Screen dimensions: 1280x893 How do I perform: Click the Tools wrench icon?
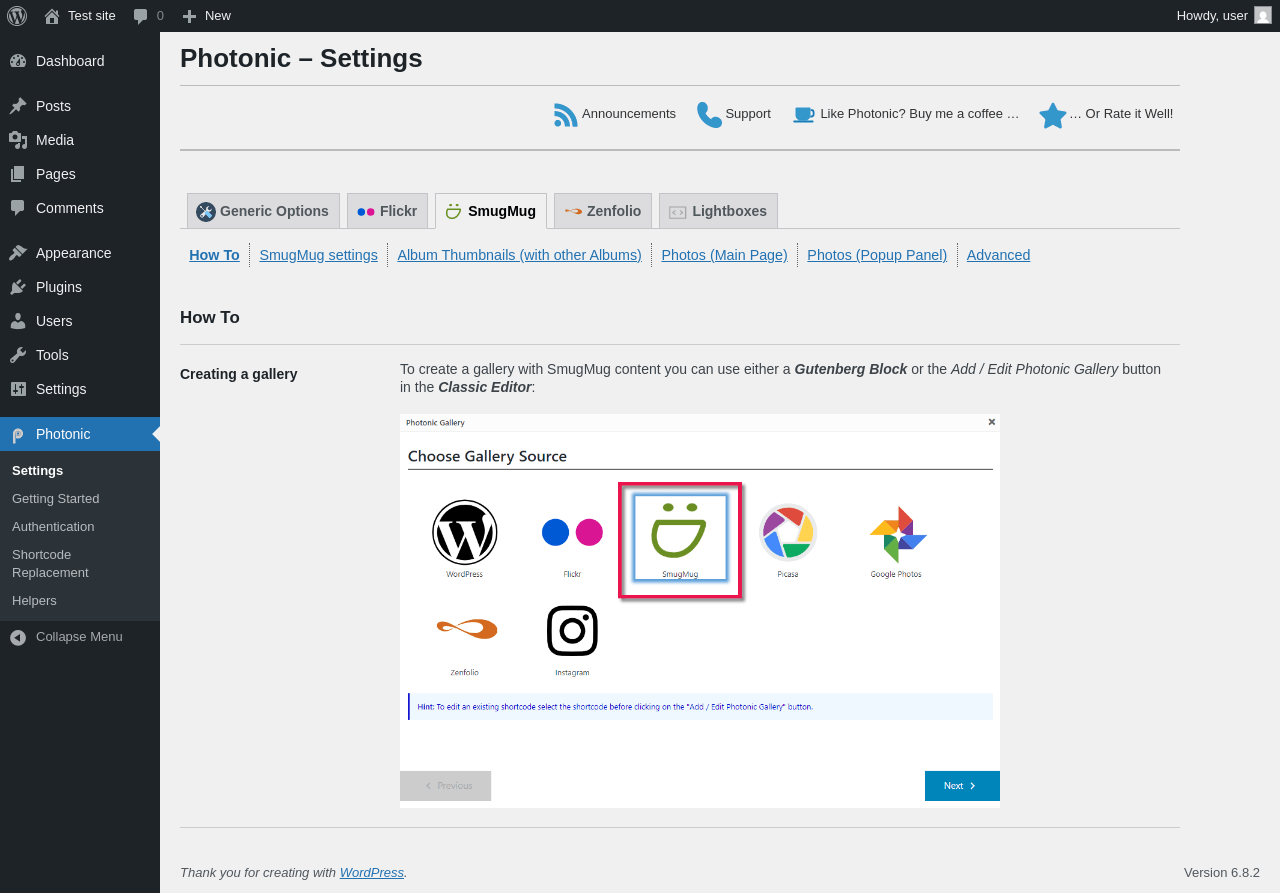(x=18, y=355)
